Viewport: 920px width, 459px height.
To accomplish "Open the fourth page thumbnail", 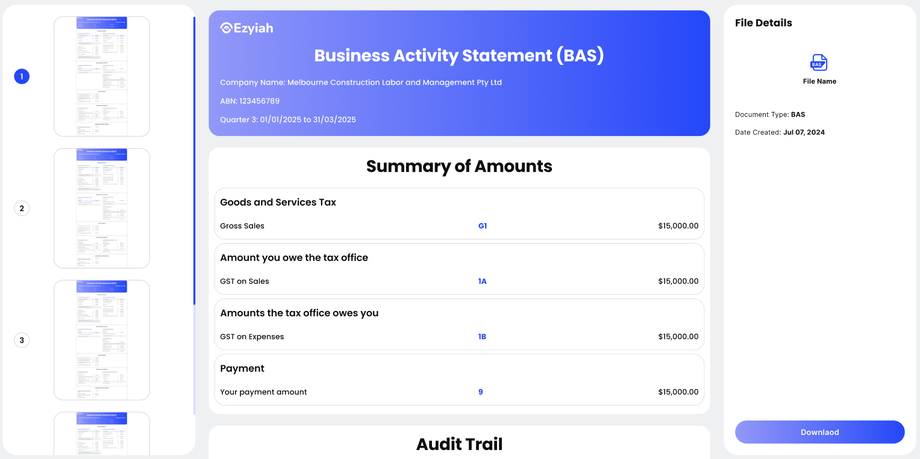I will click(x=102, y=433).
